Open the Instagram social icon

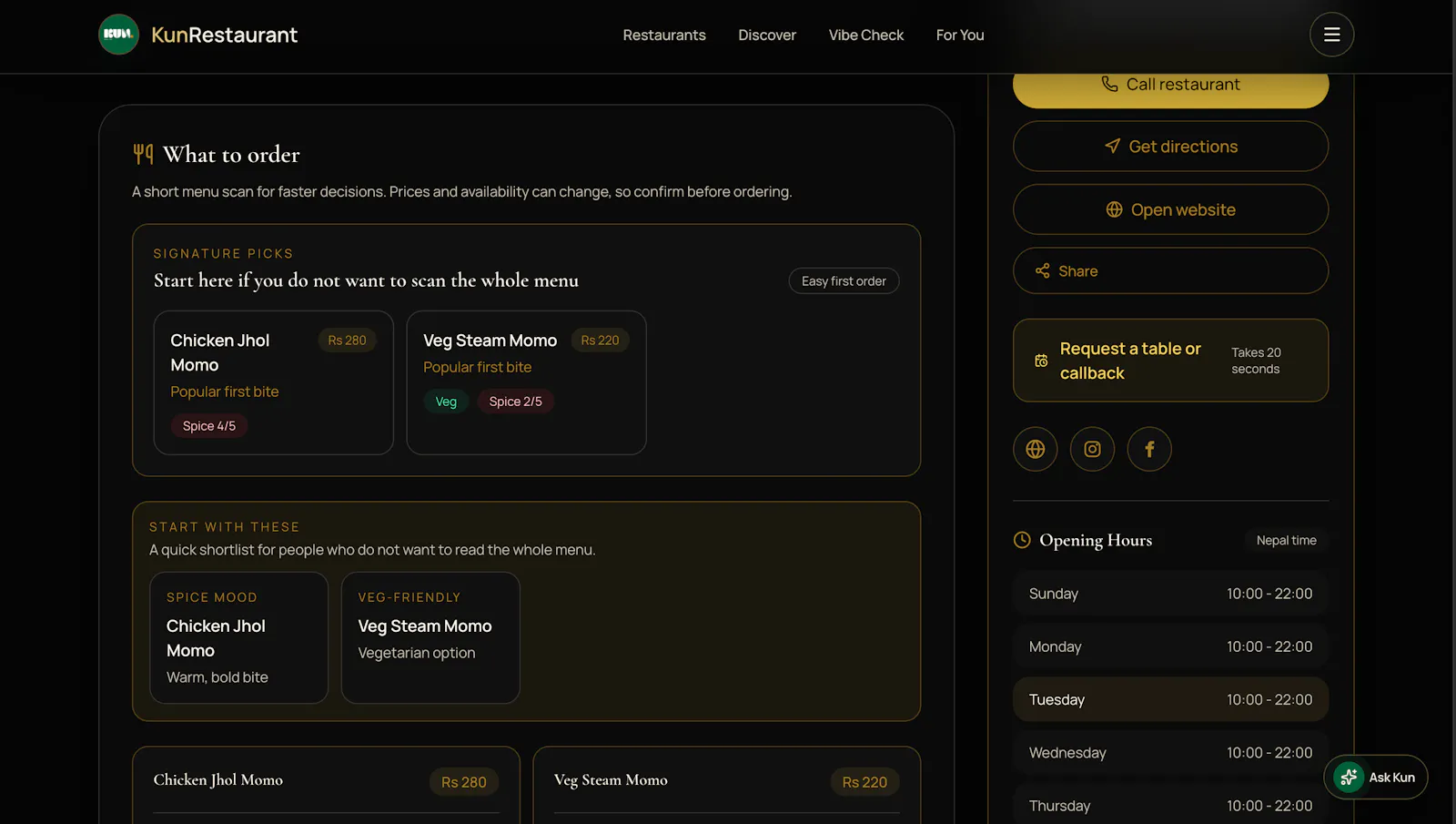tap(1092, 449)
